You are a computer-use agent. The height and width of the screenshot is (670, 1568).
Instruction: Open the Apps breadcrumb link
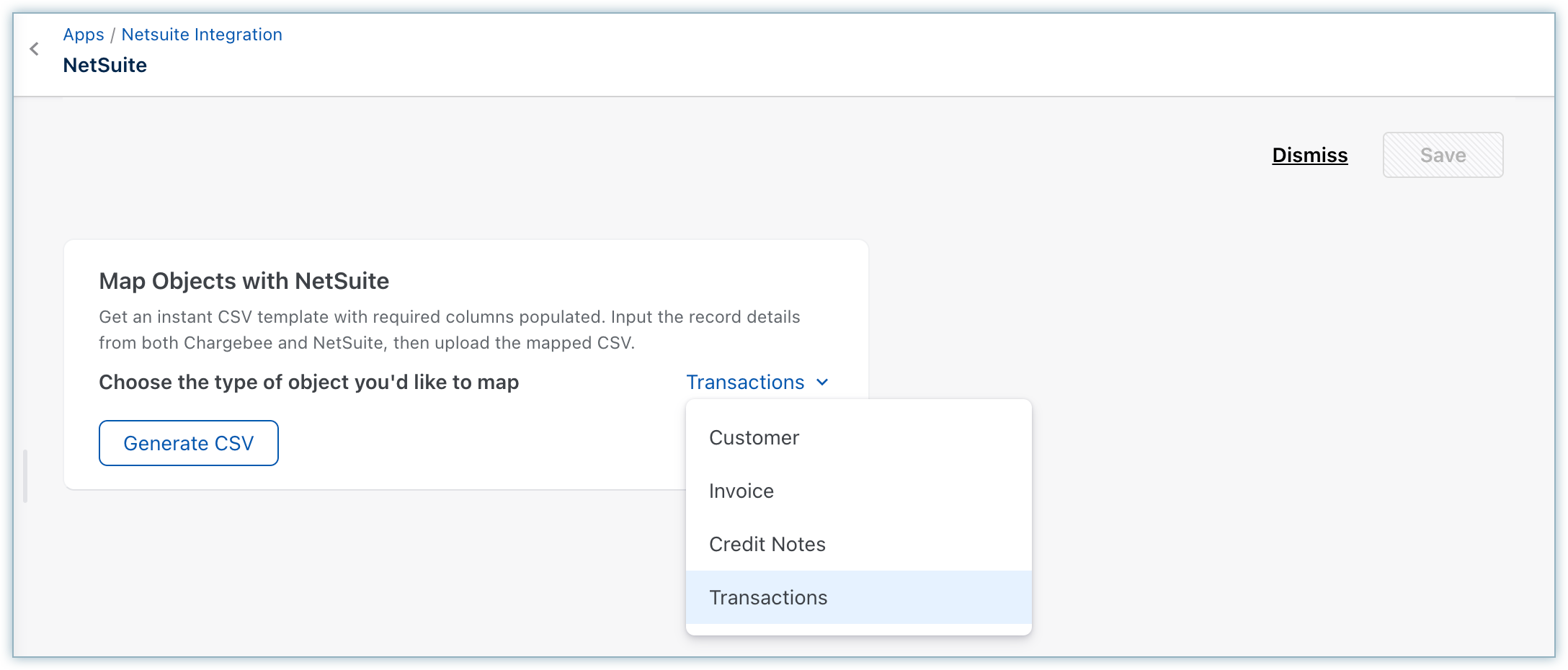tap(84, 35)
